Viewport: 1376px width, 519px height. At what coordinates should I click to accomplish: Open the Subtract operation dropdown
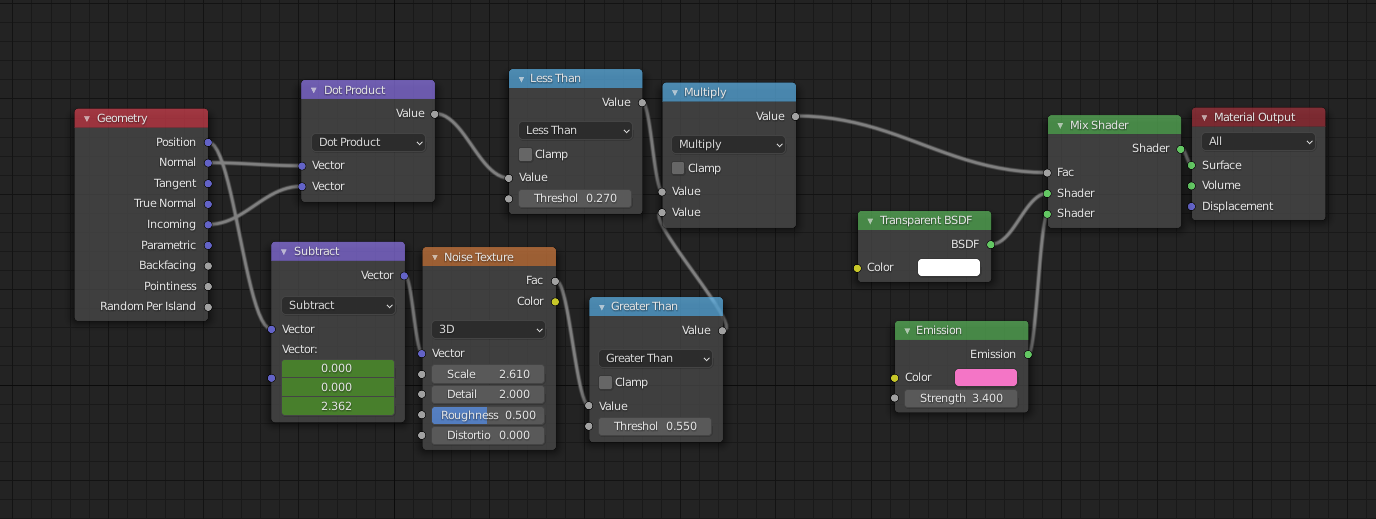[338, 305]
